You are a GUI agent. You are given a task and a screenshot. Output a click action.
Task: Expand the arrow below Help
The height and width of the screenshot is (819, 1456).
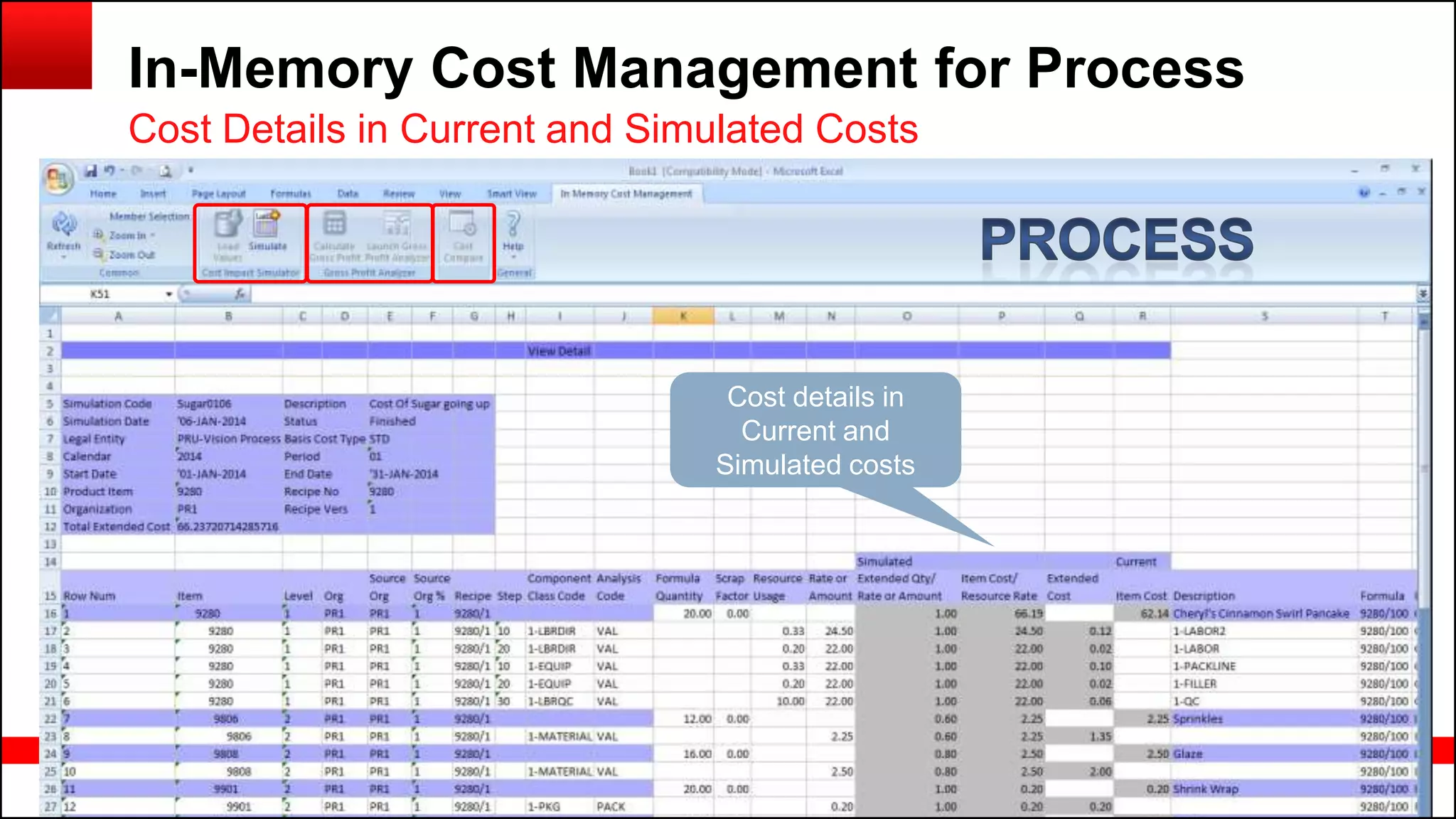pyautogui.click(x=513, y=258)
